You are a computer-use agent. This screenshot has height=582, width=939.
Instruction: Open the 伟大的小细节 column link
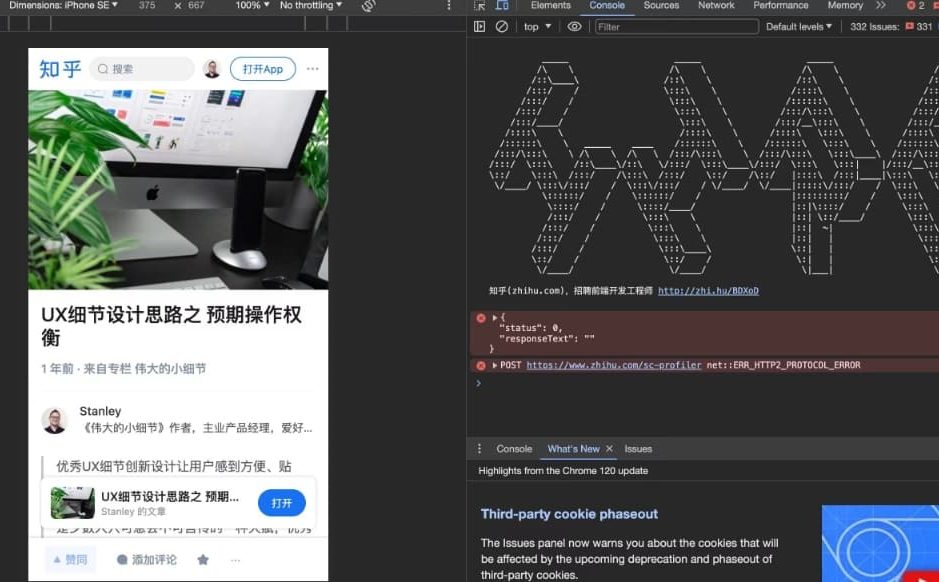[170, 369]
